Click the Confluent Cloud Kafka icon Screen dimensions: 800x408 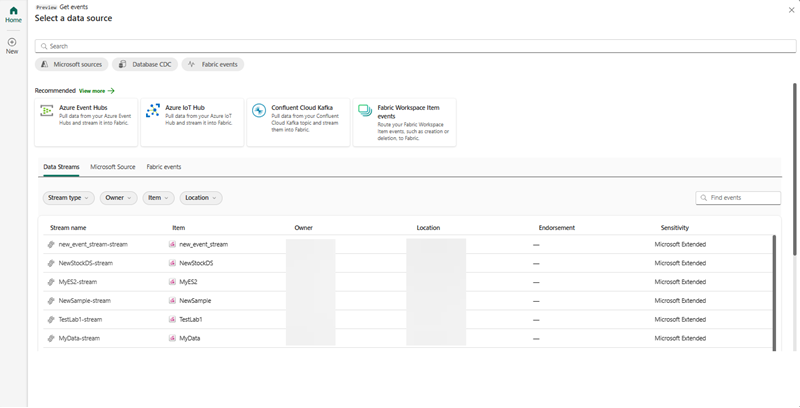259,111
